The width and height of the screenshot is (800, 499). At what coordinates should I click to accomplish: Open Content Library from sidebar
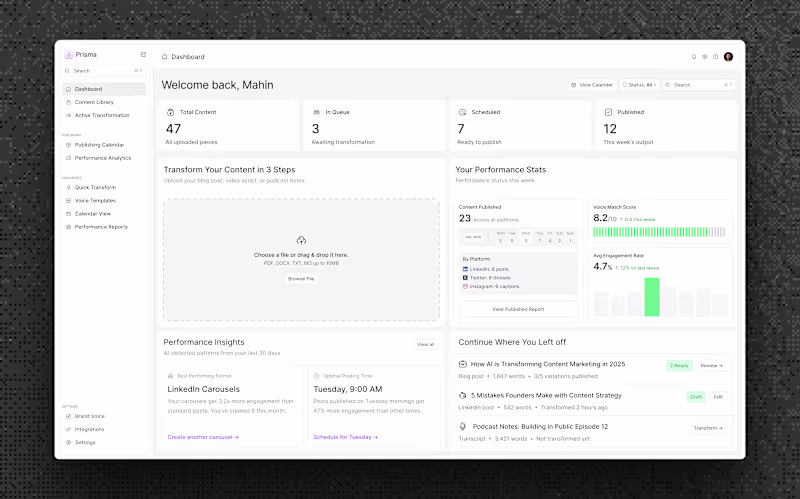pyautogui.click(x=104, y=102)
